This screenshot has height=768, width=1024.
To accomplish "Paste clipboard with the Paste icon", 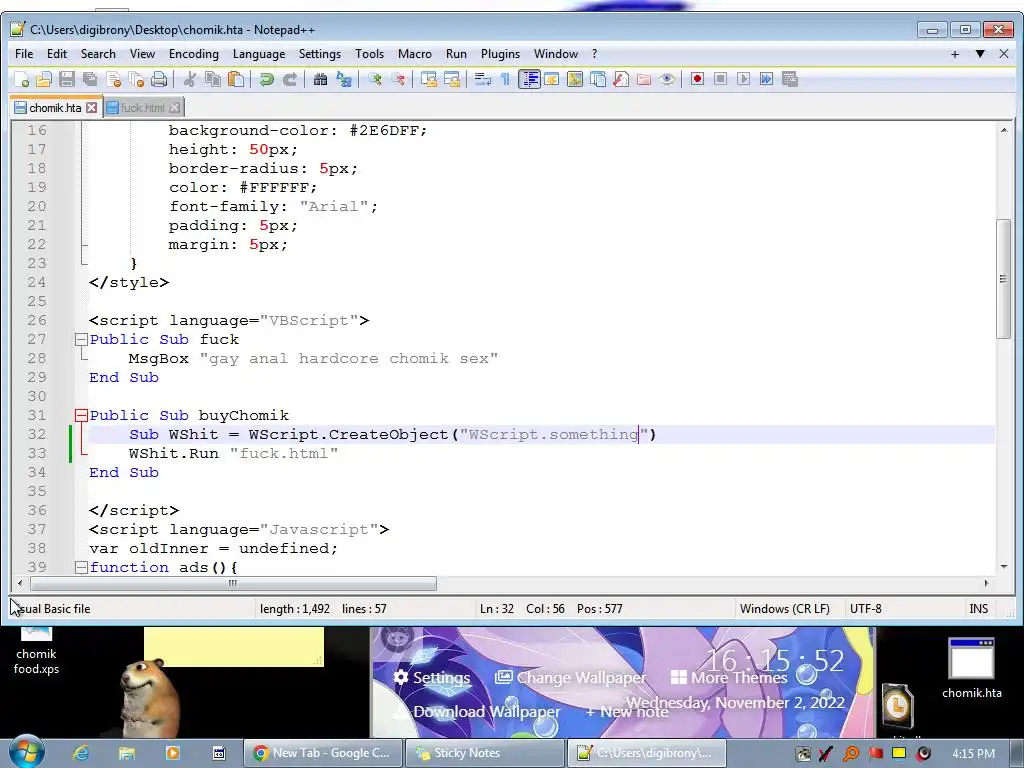I will click(236, 79).
